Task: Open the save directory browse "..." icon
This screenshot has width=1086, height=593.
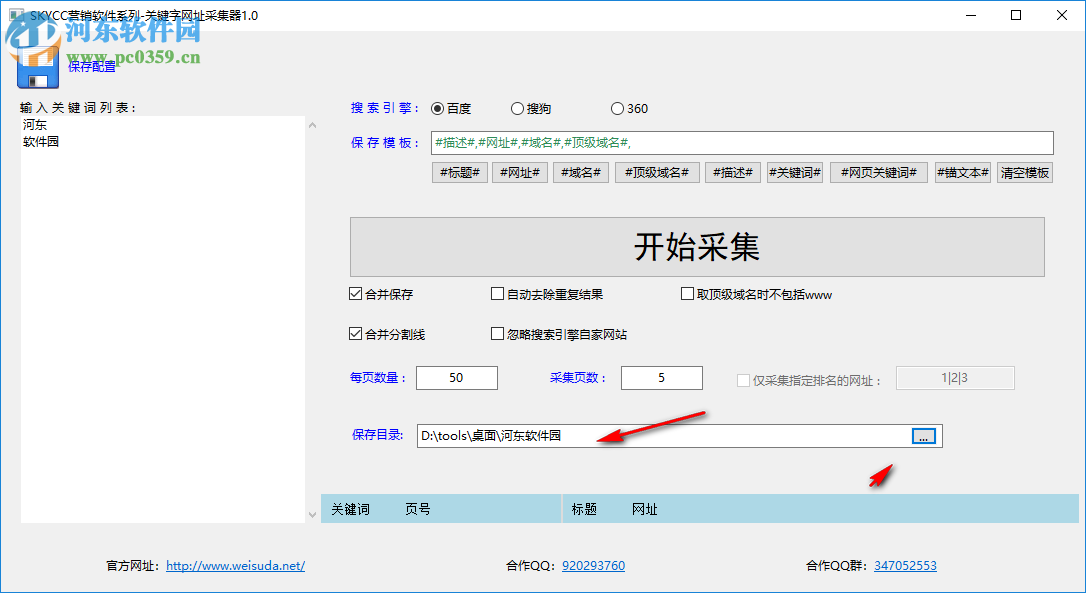Action: point(923,436)
